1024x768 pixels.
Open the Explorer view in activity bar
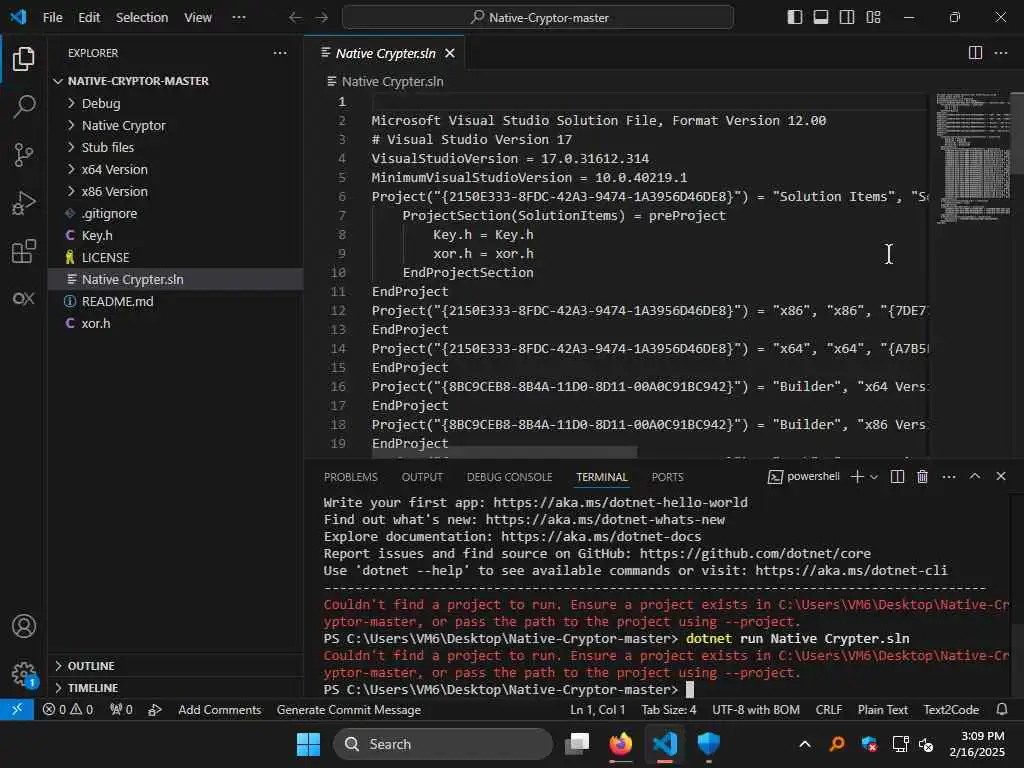24,59
